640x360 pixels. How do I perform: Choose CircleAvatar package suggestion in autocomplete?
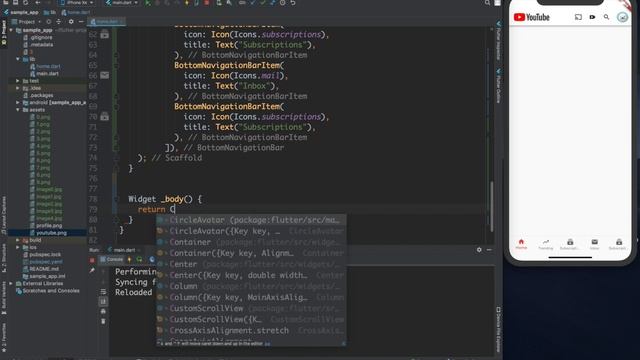[x=251, y=220]
